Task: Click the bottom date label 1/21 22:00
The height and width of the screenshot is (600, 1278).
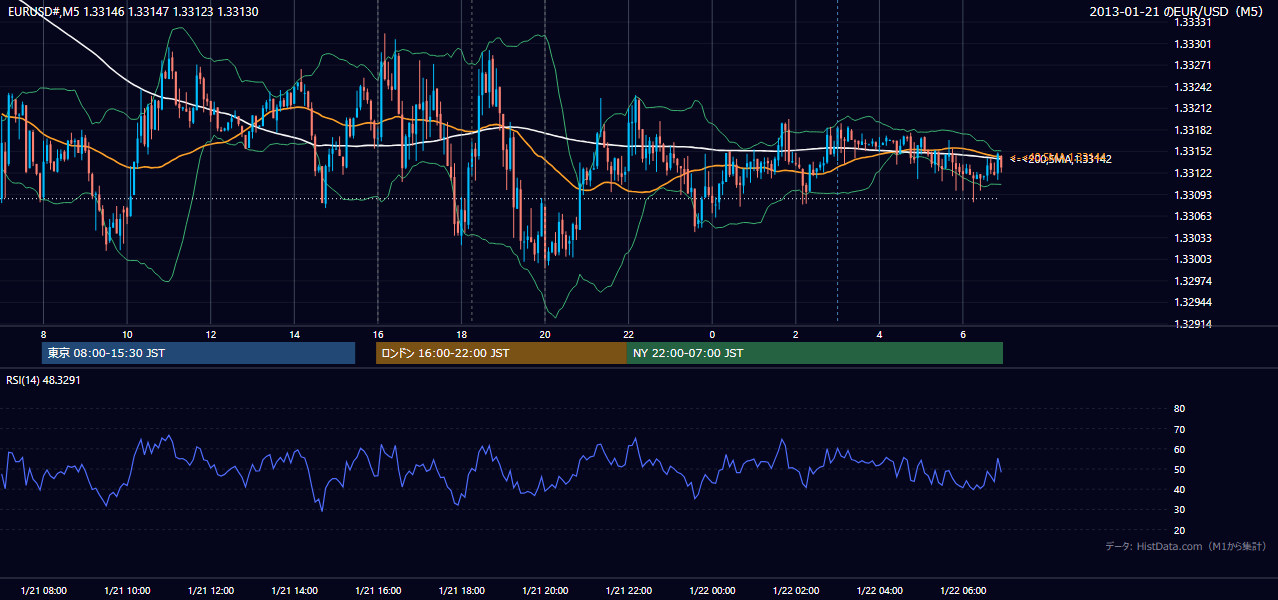Action: [628, 590]
